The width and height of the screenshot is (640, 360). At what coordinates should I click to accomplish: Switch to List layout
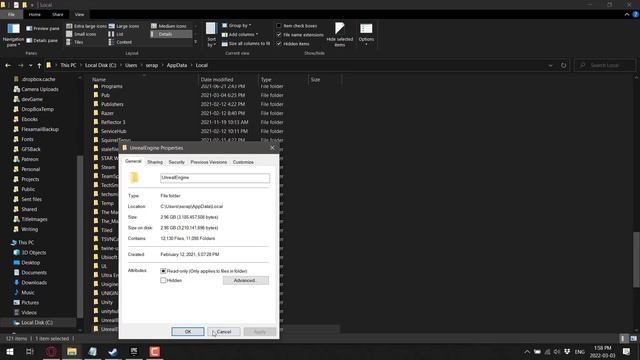116,34
